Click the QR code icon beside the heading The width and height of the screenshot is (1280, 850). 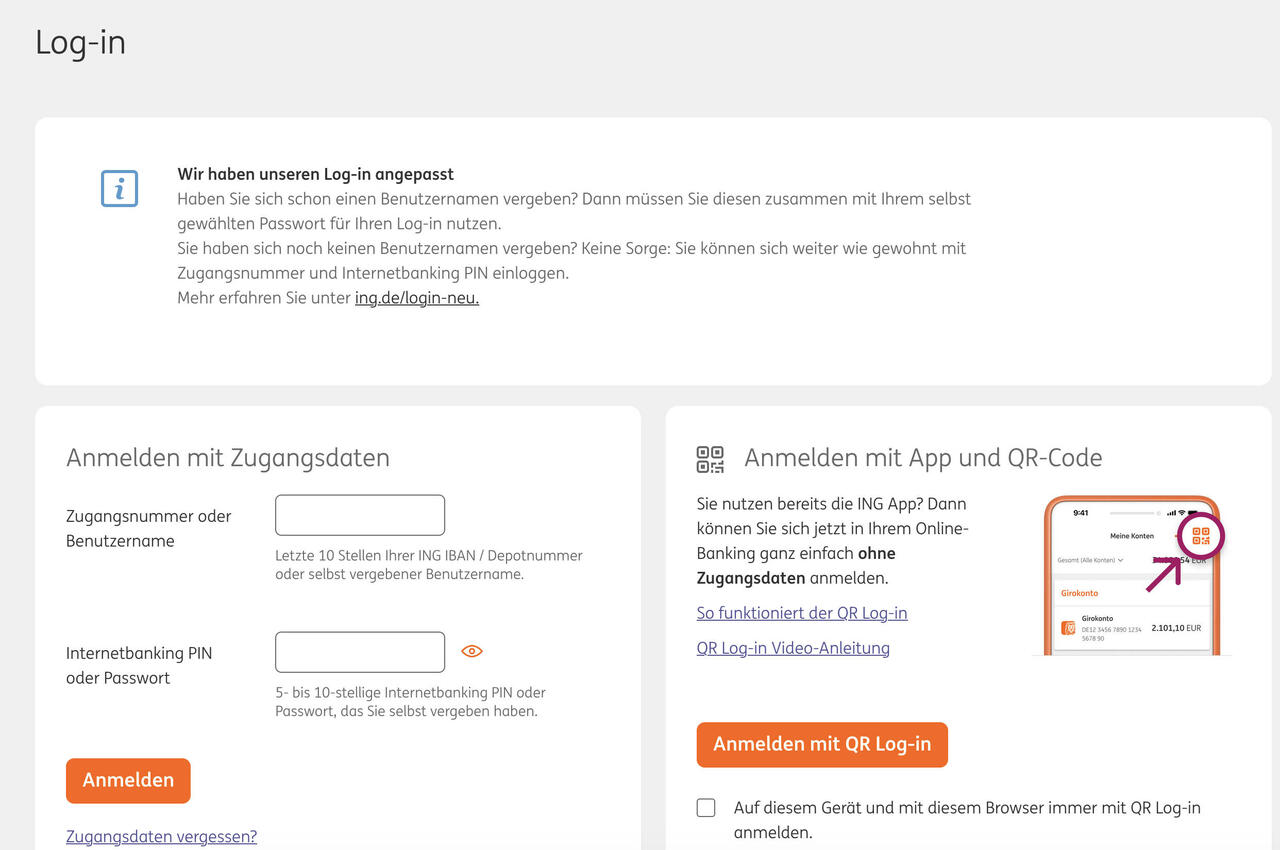pos(710,459)
